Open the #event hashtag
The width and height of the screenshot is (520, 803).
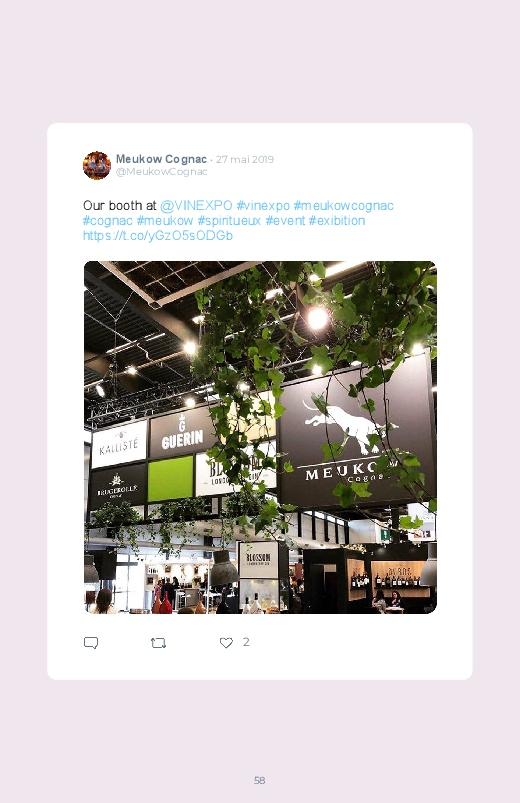(285, 221)
